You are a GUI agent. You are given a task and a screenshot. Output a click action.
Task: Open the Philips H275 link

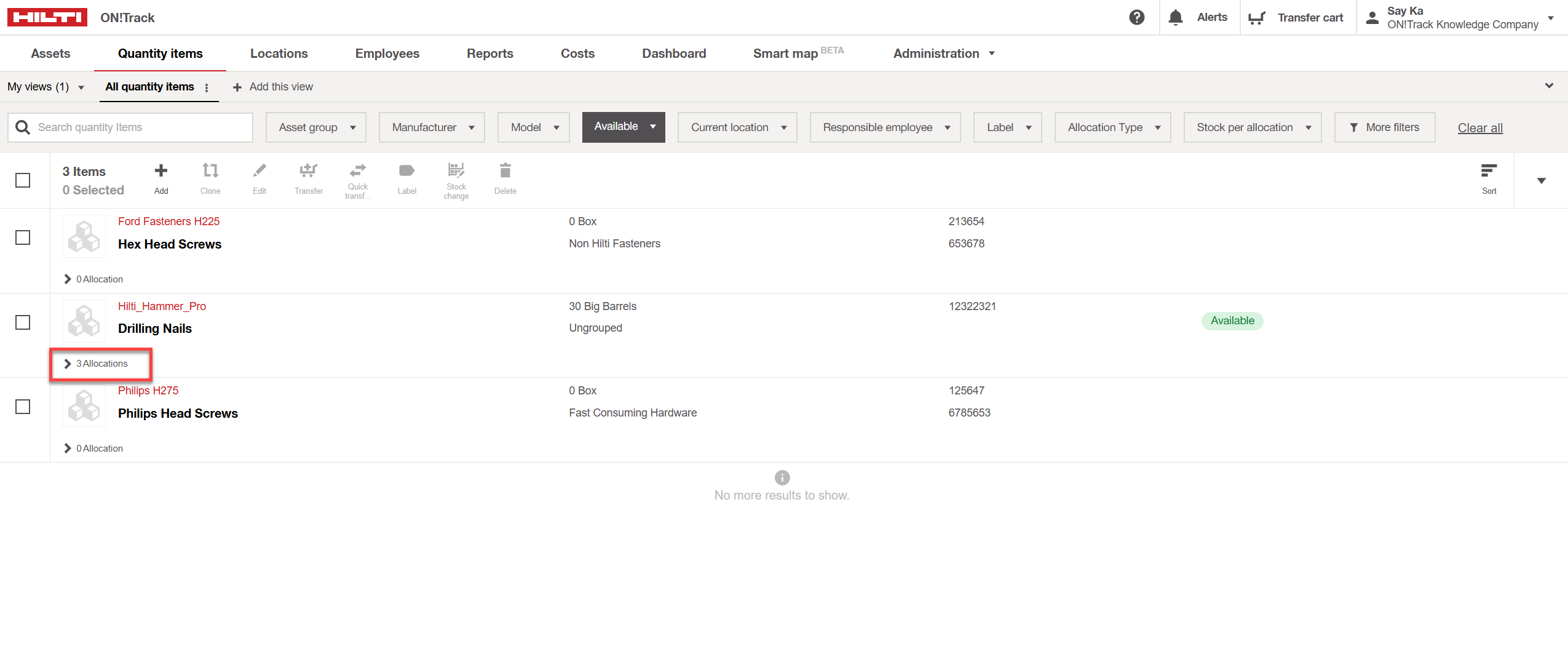[148, 391]
